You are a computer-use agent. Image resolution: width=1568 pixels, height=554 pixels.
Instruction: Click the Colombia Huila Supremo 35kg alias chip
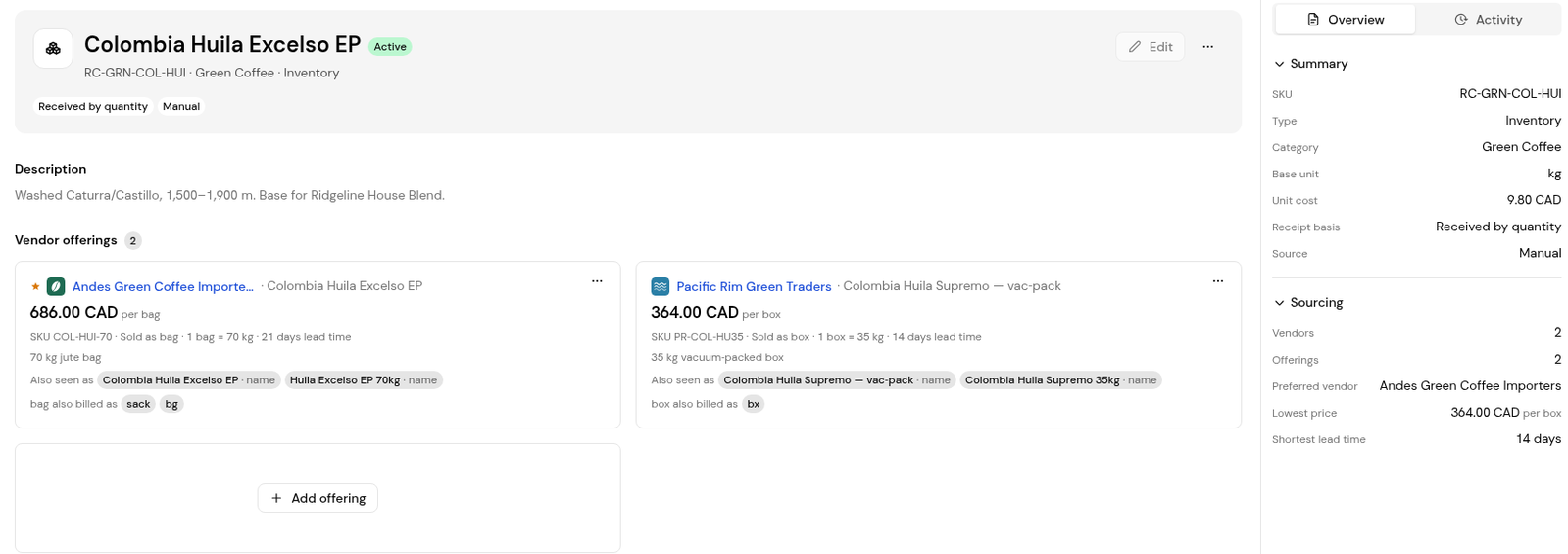coord(1060,380)
